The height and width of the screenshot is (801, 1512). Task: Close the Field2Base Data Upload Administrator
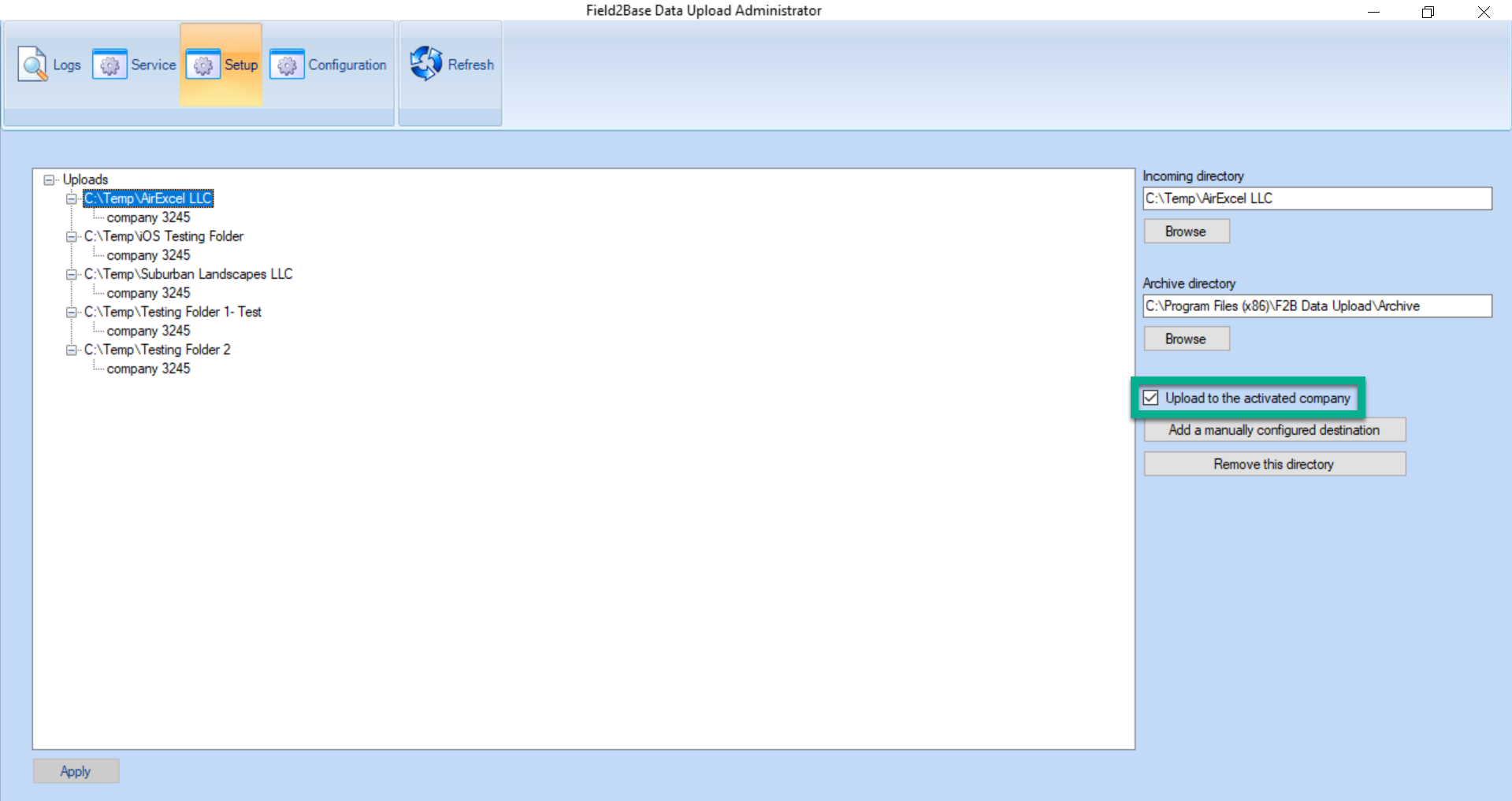pyautogui.click(x=1484, y=12)
